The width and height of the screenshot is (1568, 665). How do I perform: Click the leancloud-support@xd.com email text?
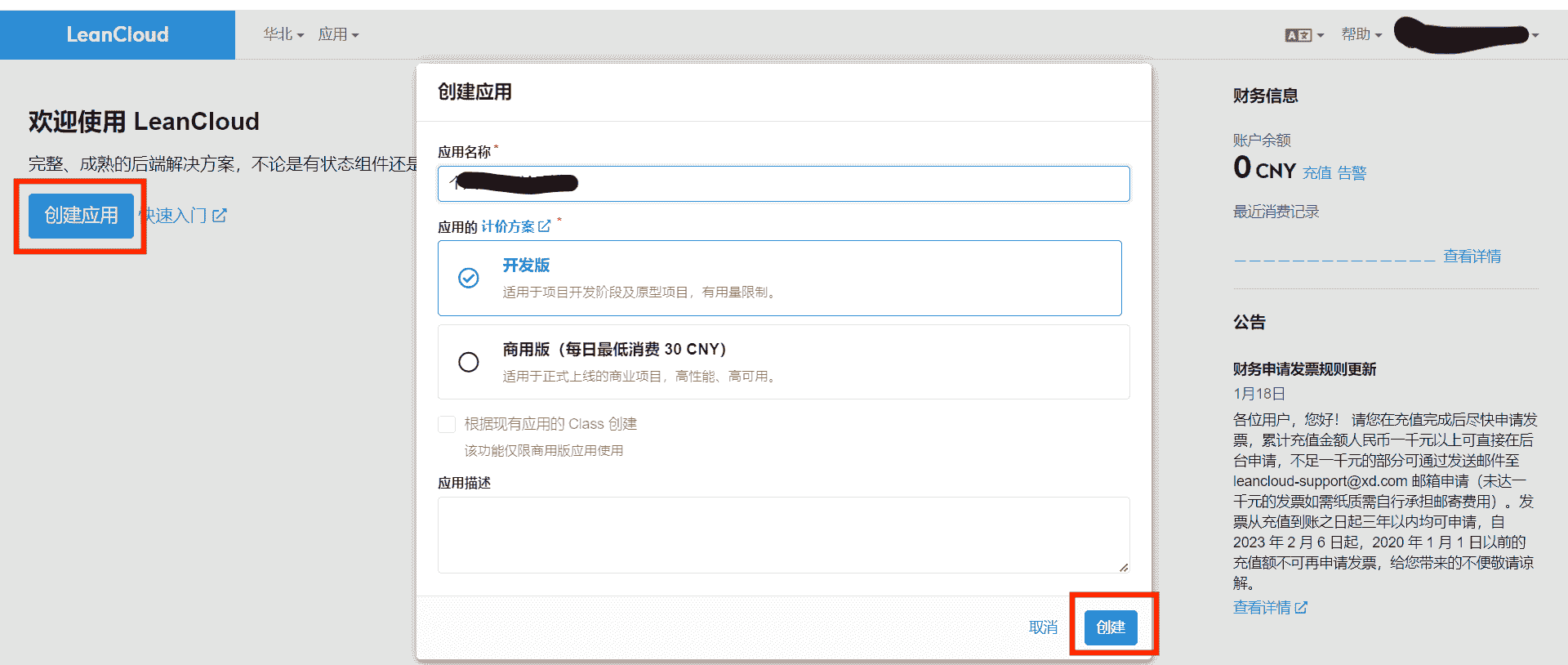click(1320, 481)
